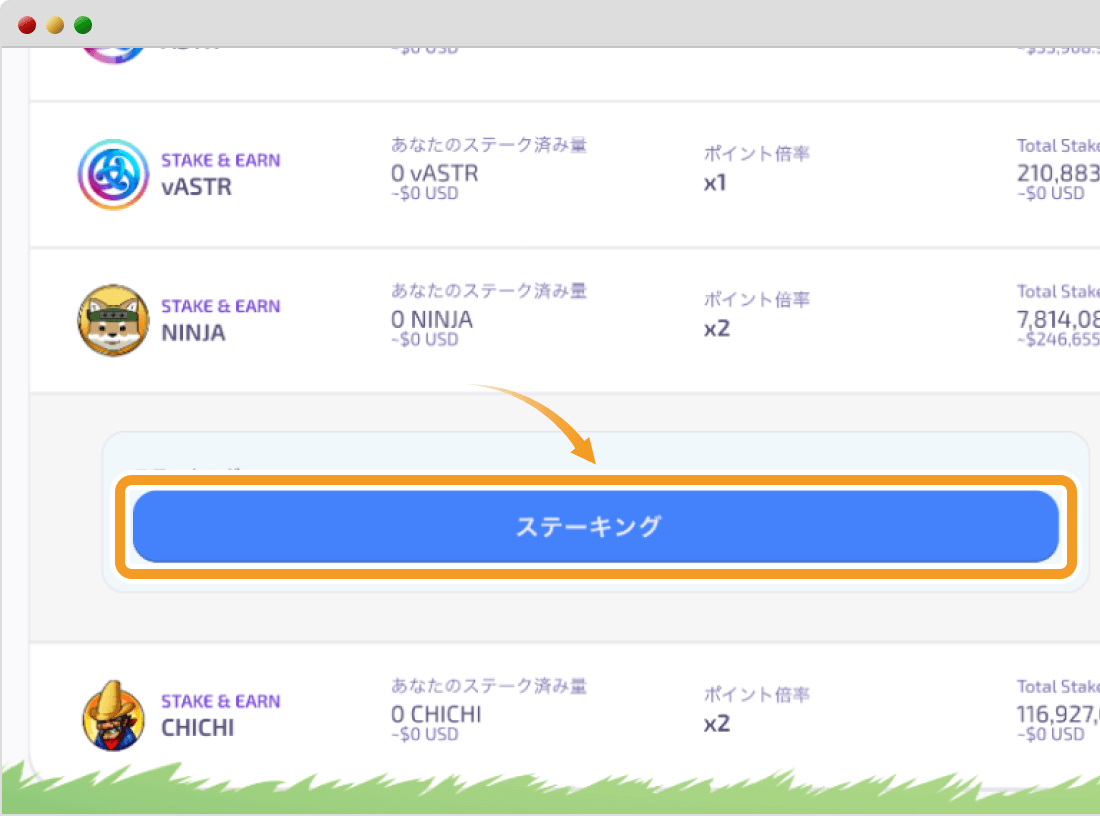The width and height of the screenshot is (1100, 816).
Task: Click ポイント倍率 label in vASTR row
Action: [x=757, y=154]
